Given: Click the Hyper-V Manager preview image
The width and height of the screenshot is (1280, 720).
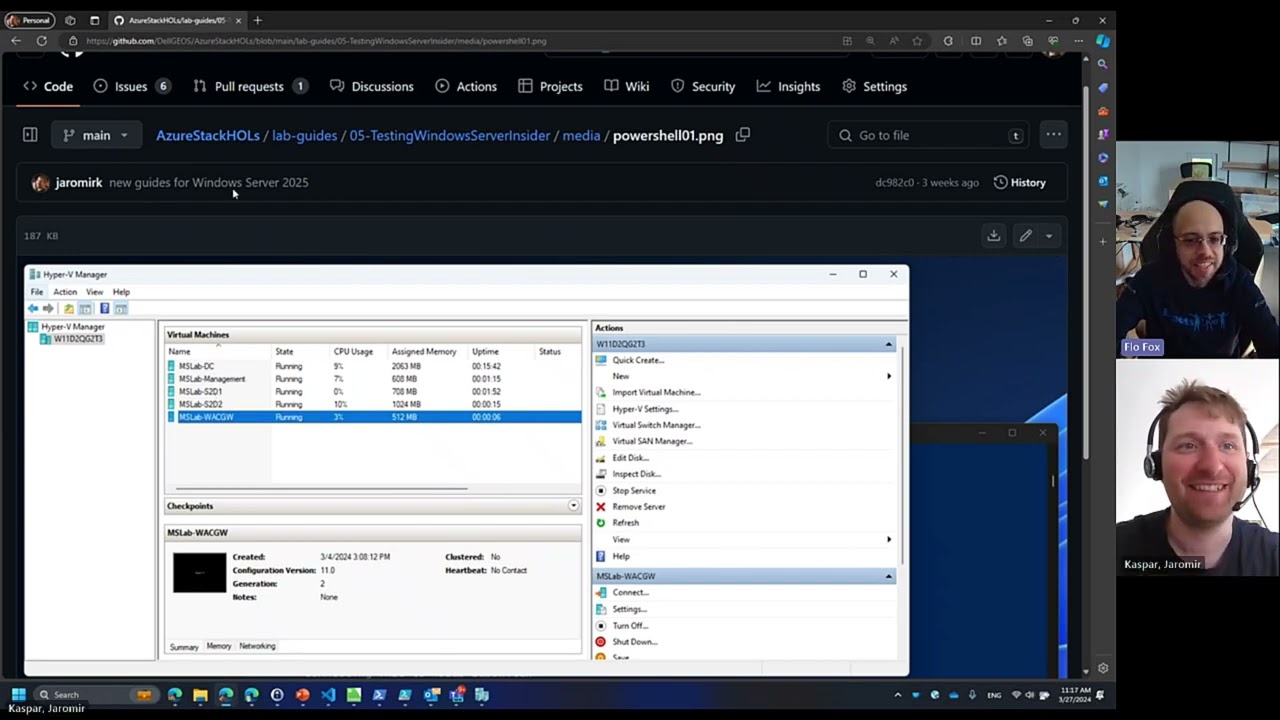Looking at the screenshot, I should click(466, 470).
